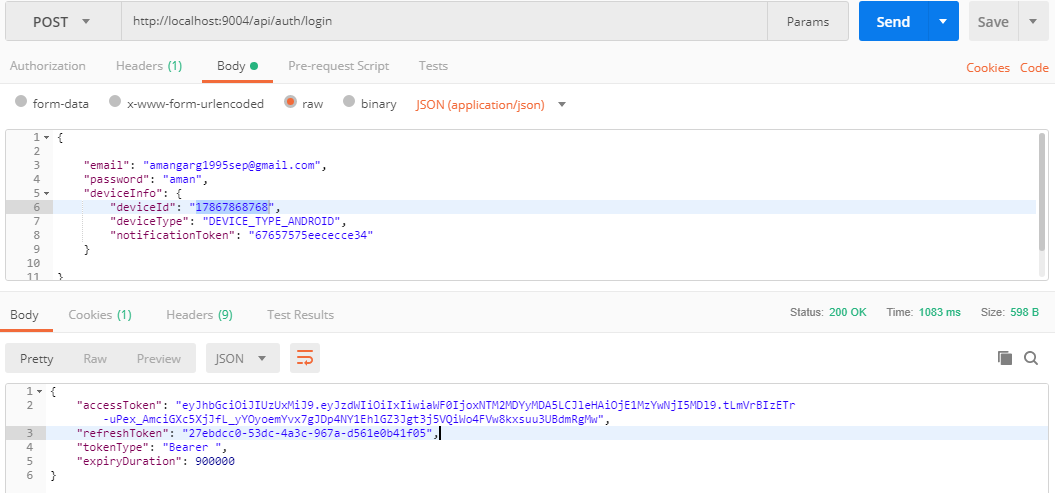Select raw body radio button
The height and width of the screenshot is (493, 1055).
coord(291,102)
